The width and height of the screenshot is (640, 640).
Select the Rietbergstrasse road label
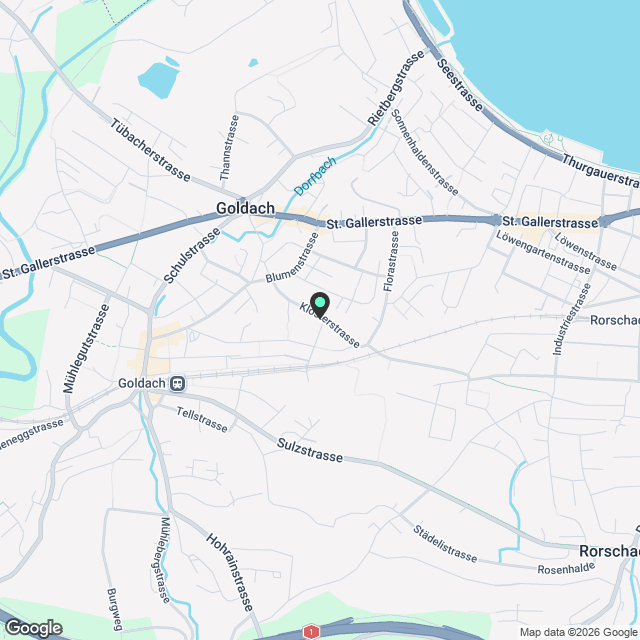396,88
